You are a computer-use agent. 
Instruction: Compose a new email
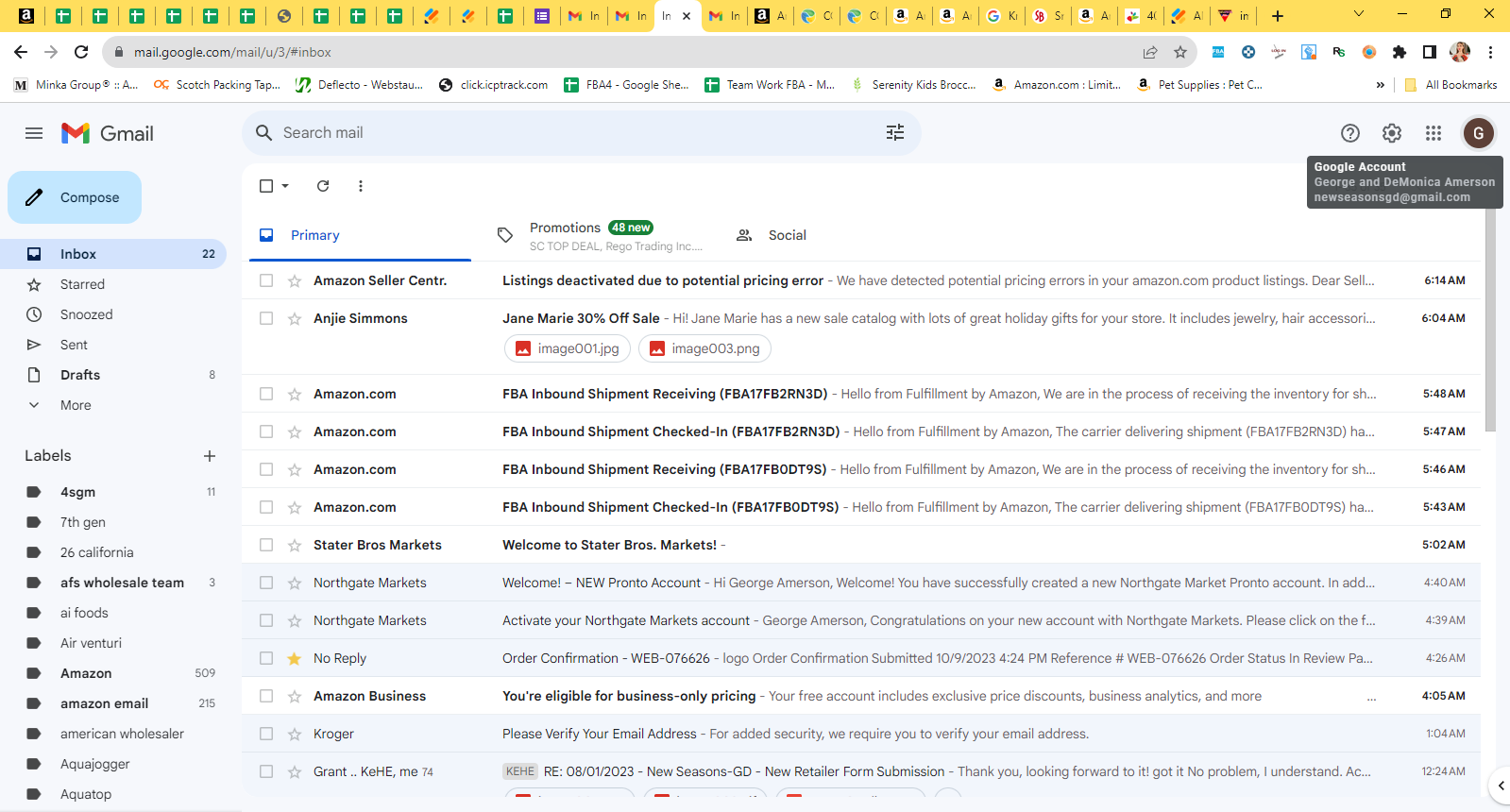point(75,197)
